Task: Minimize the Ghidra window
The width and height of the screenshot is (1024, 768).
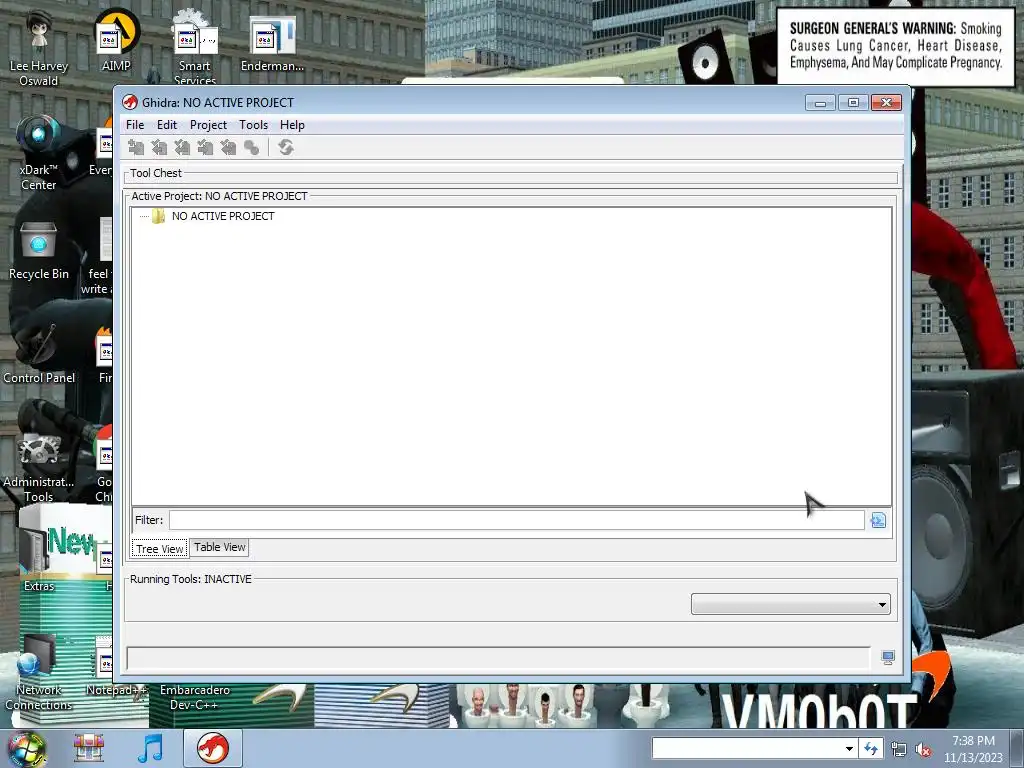Action: tap(820, 103)
